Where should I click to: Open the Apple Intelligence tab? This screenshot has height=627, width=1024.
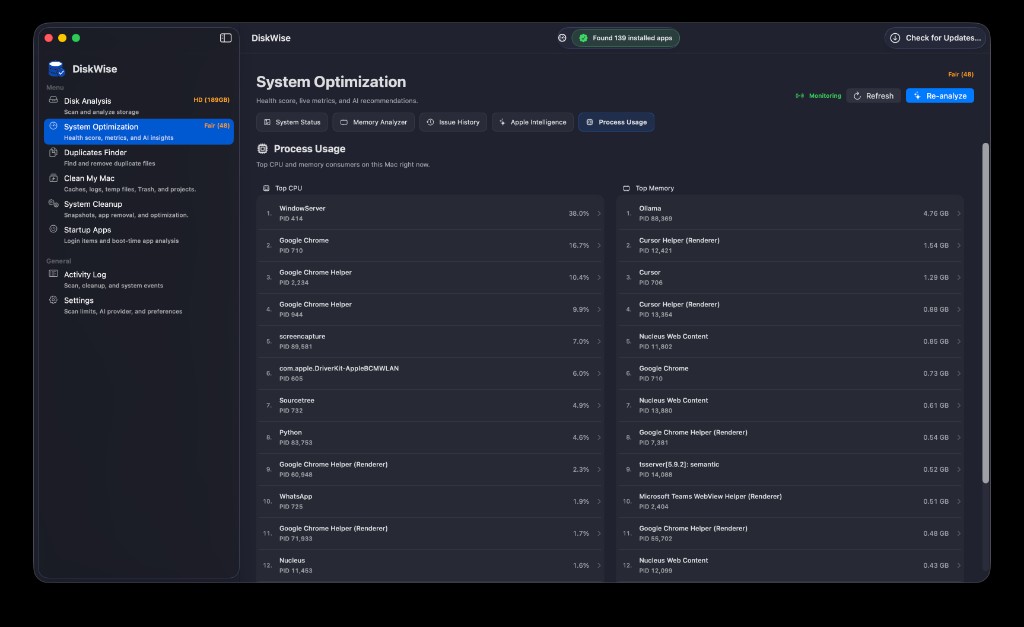(x=533, y=122)
